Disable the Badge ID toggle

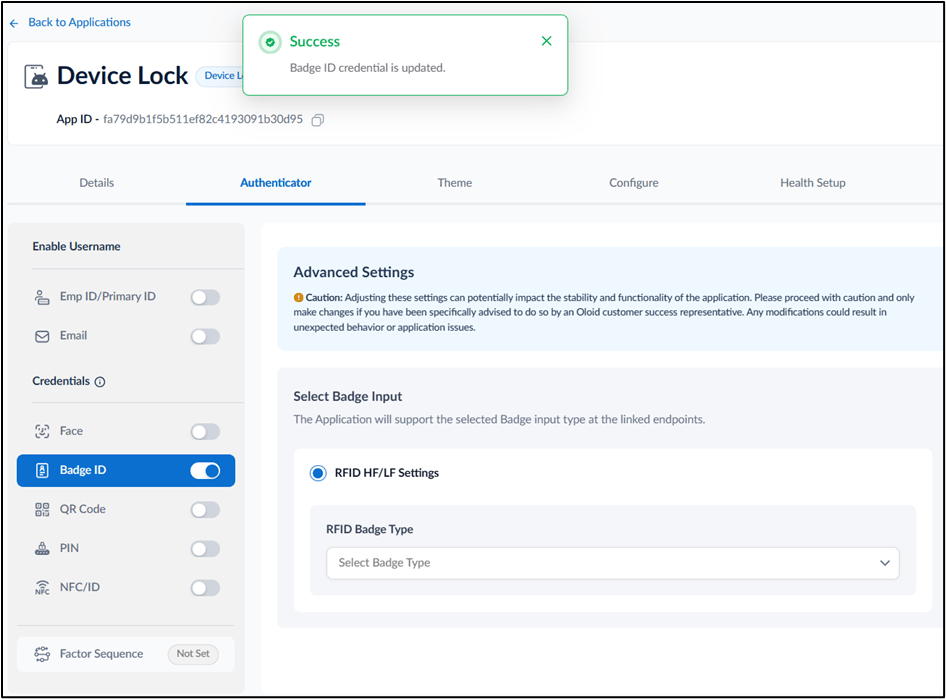tap(205, 470)
